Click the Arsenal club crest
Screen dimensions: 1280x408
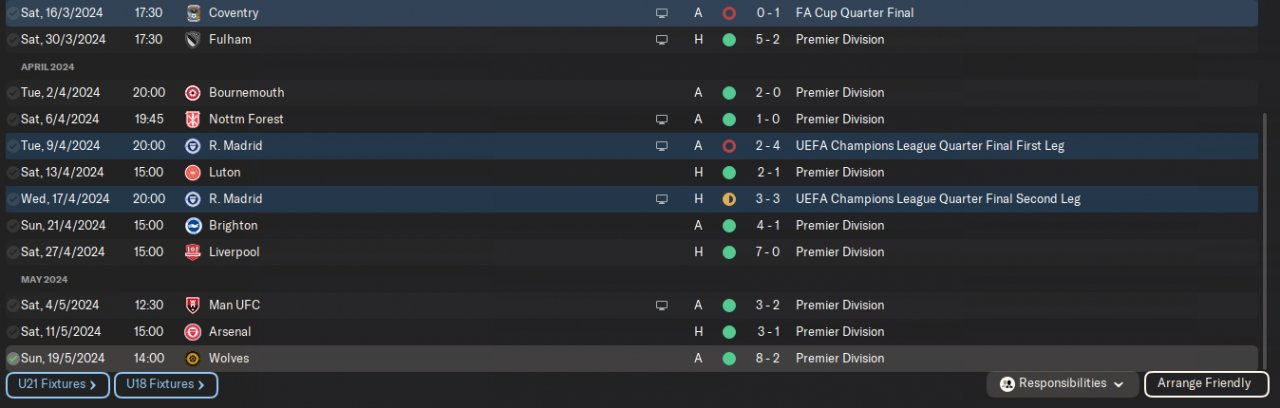(x=193, y=332)
